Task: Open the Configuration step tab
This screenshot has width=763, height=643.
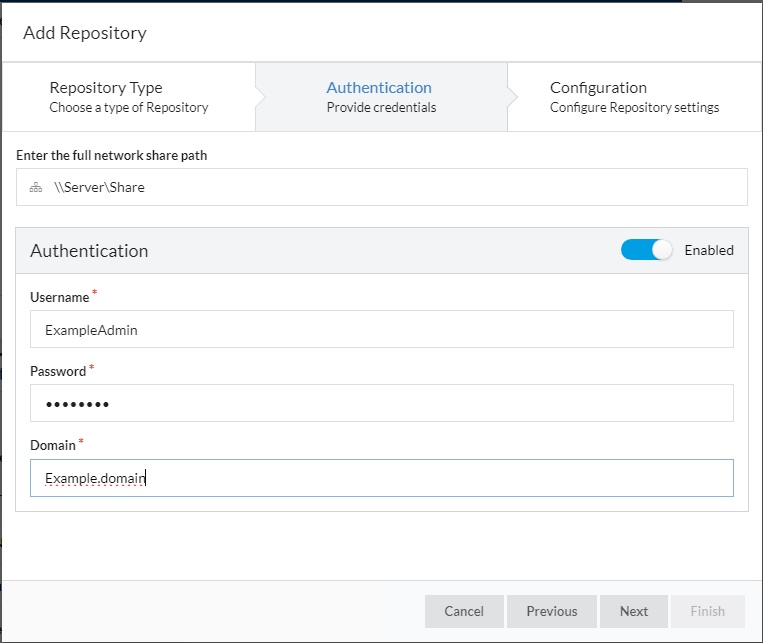Action: pyautogui.click(x=634, y=97)
